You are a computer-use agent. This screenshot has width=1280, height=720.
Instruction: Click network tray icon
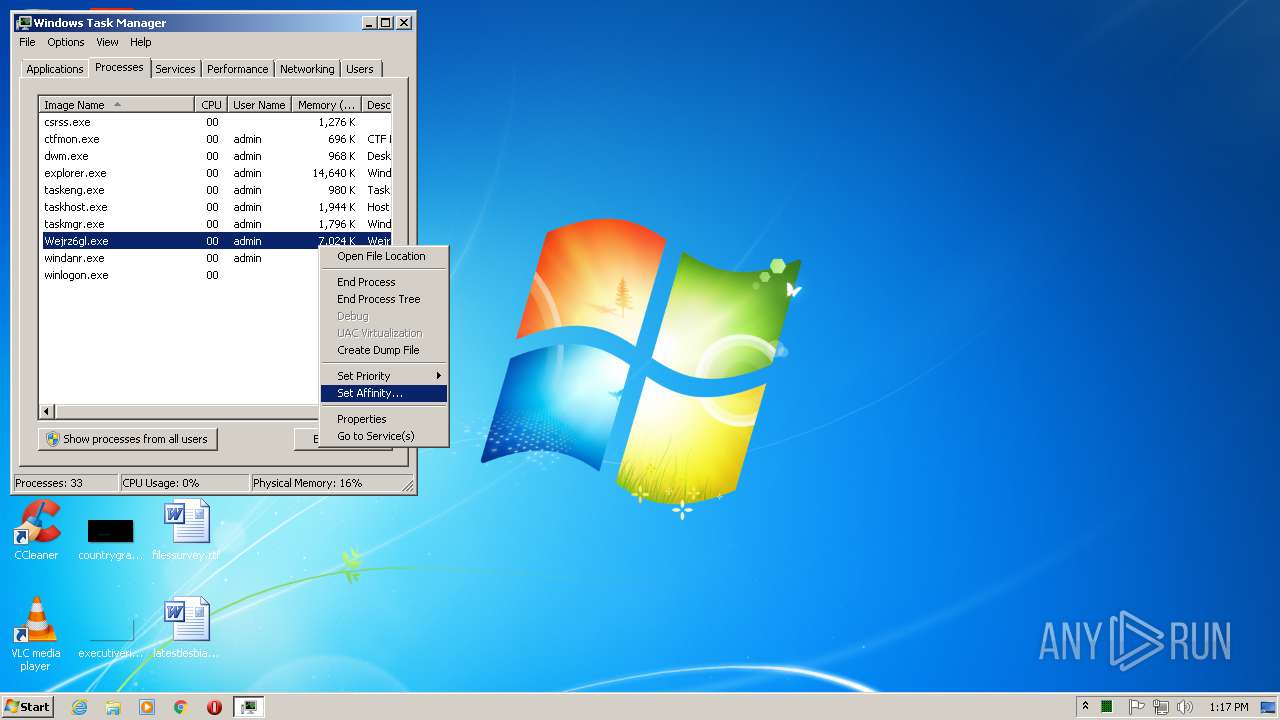pos(1161,707)
